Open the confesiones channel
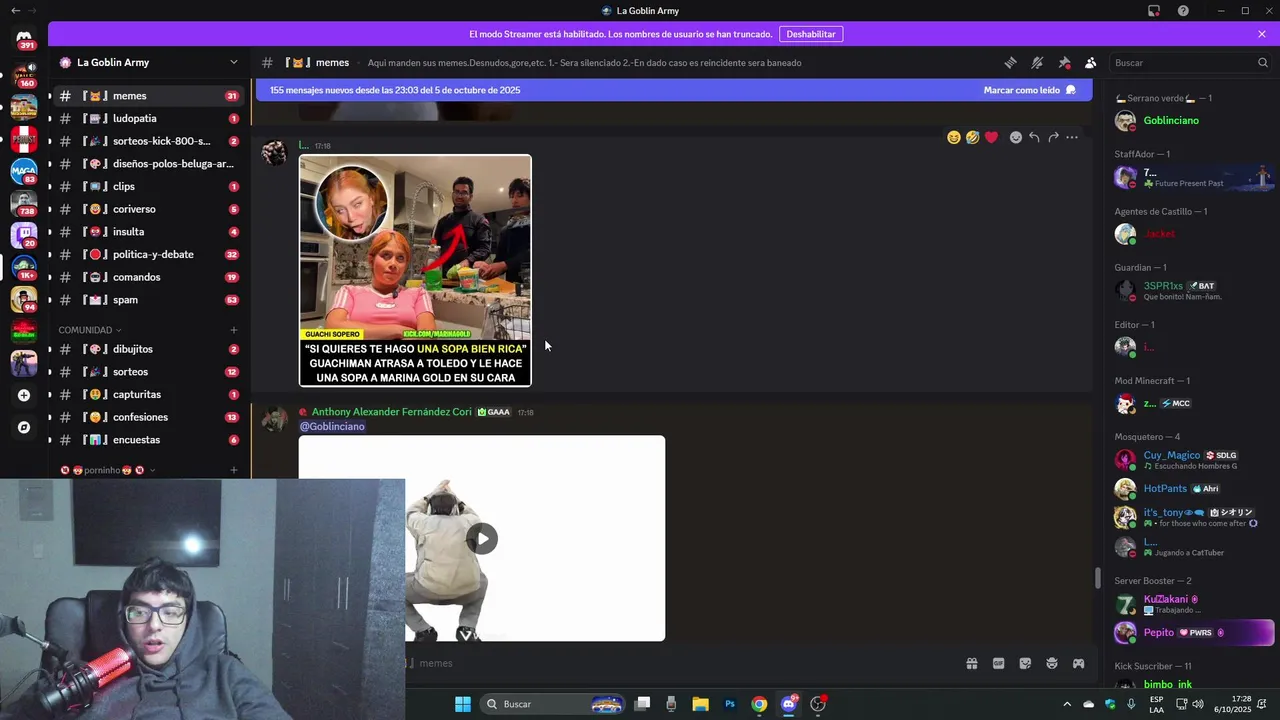The width and height of the screenshot is (1280, 720). pyautogui.click(x=148, y=417)
